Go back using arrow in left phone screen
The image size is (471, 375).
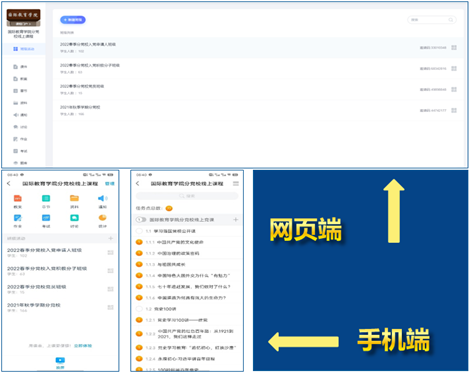point(9,184)
